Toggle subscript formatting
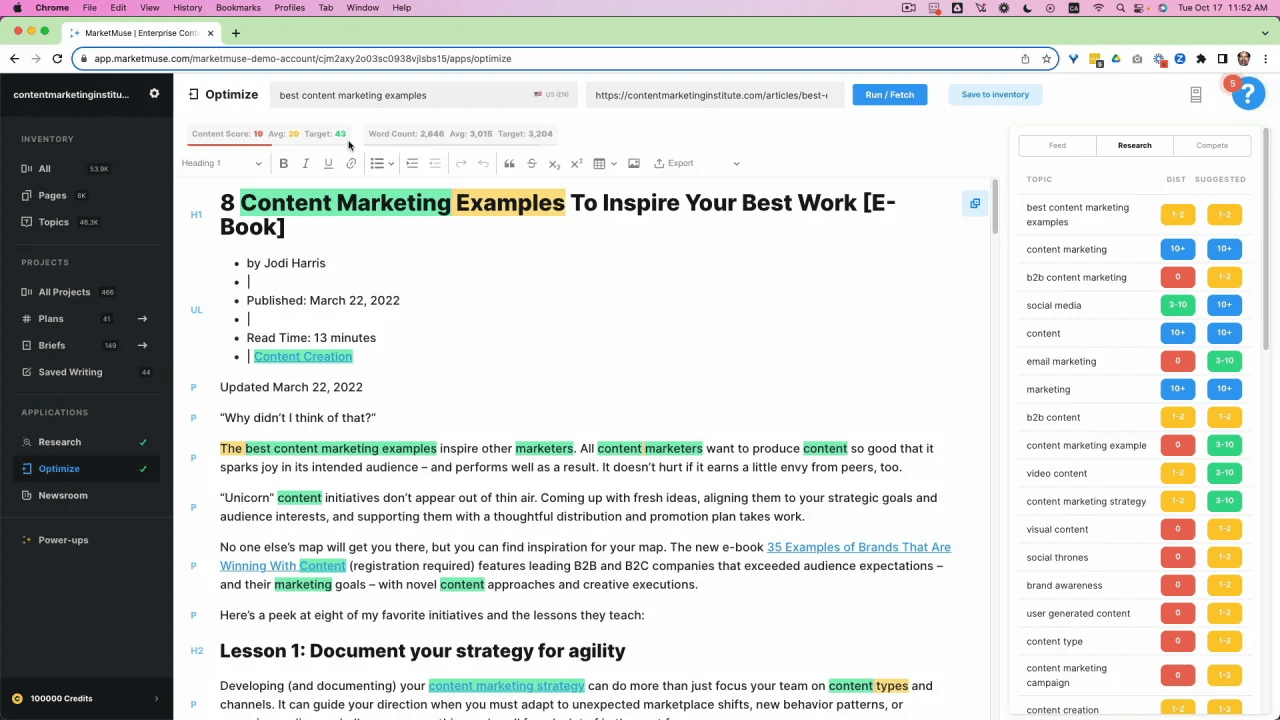1280x720 pixels. click(x=553, y=163)
